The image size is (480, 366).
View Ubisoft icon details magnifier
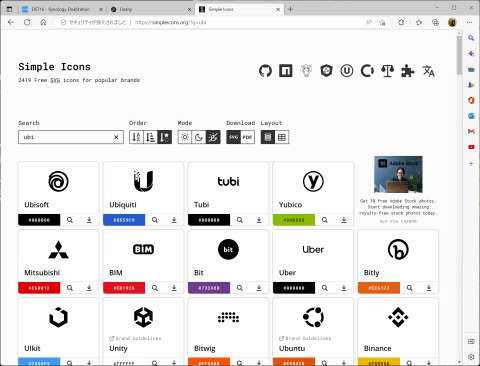pyautogui.click(x=70, y=220)
